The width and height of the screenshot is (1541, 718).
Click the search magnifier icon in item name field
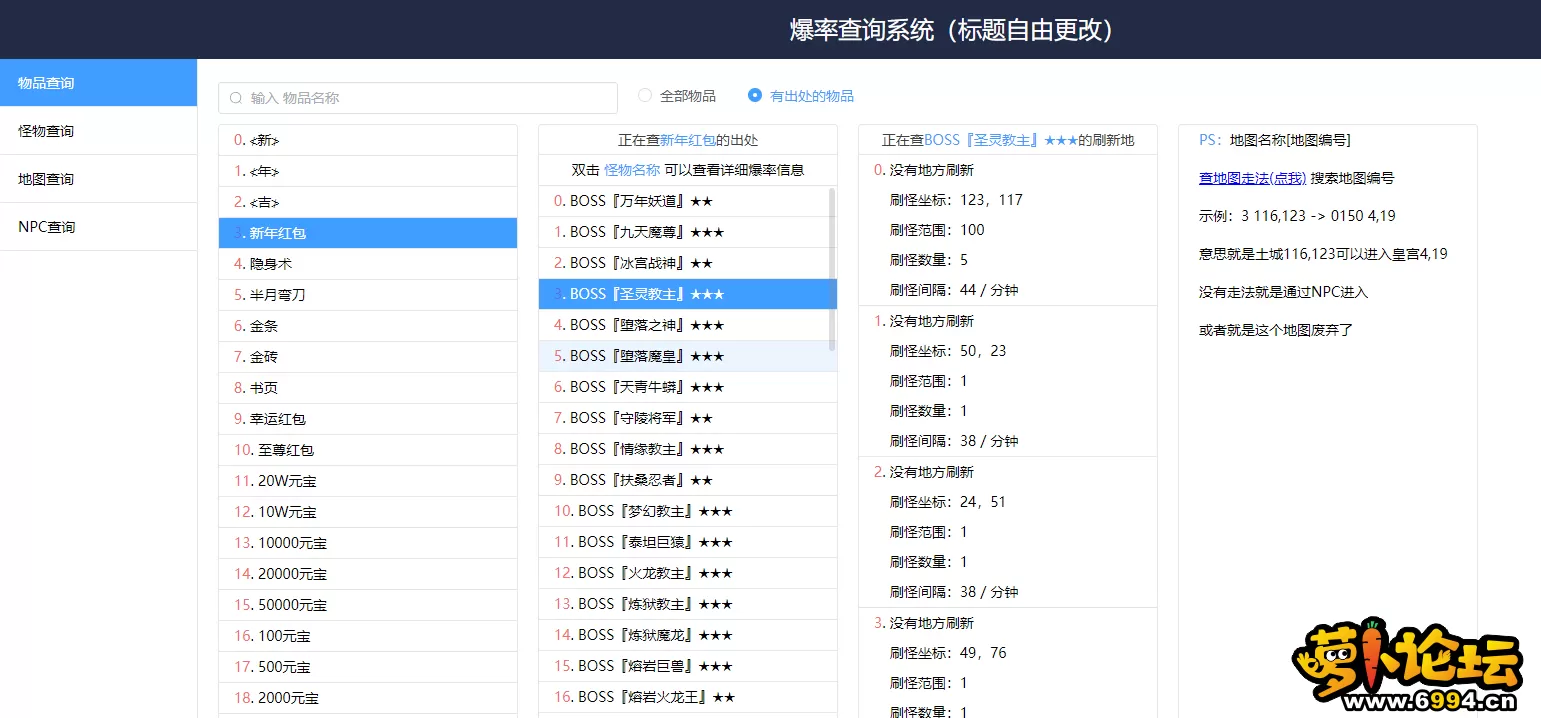236,98
